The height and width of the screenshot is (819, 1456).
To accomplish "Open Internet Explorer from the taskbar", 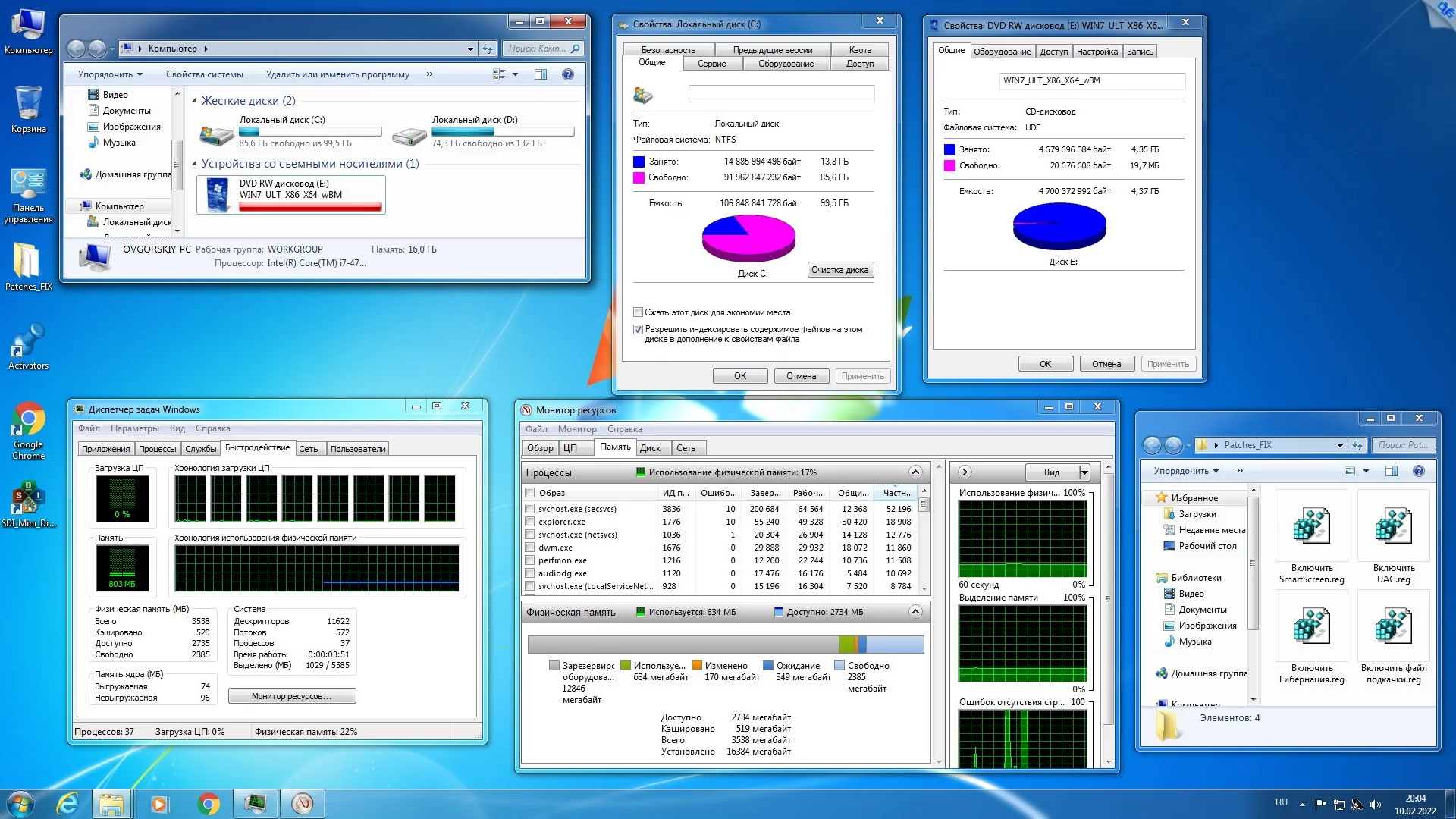I will 67,804.
